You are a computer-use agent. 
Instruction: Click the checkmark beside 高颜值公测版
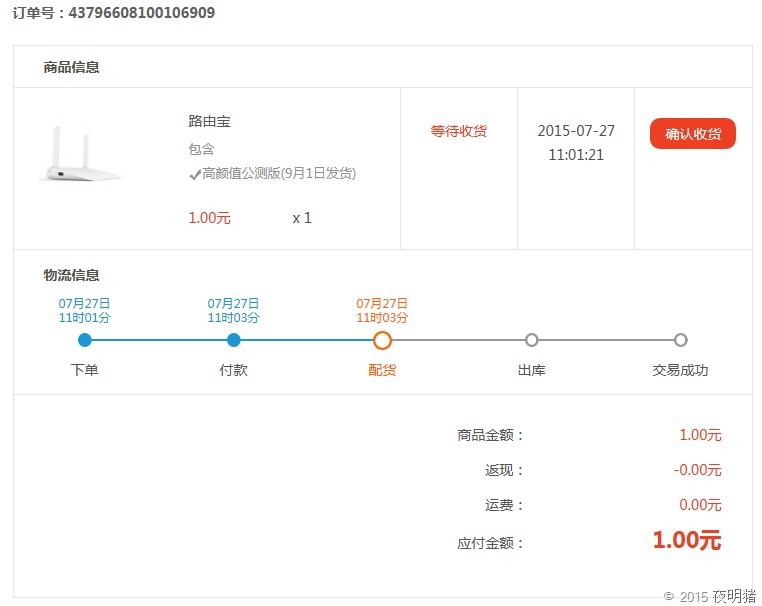click(195, 174)
